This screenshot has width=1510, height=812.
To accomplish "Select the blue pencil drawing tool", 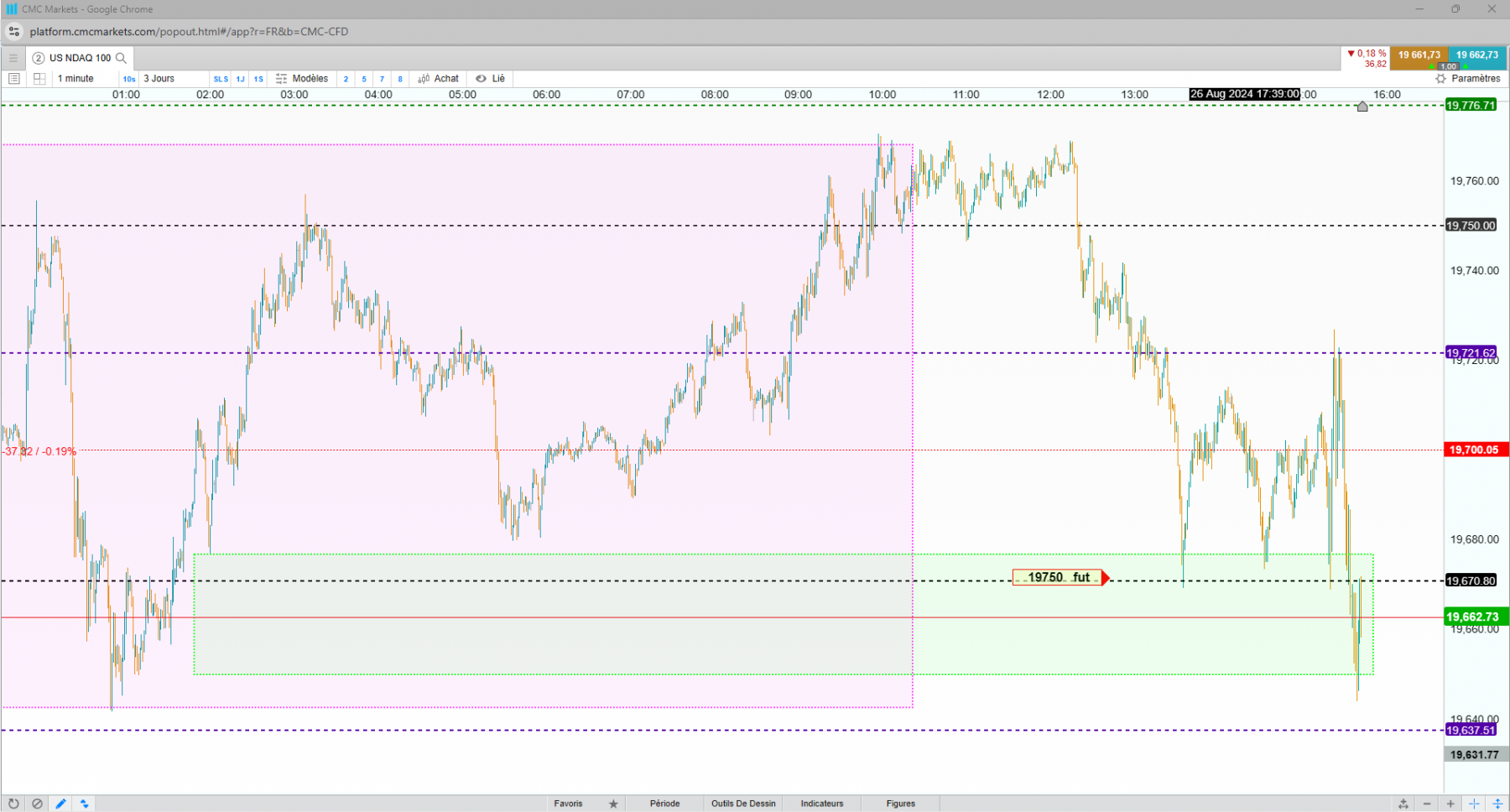I will [x=60, y=804].
